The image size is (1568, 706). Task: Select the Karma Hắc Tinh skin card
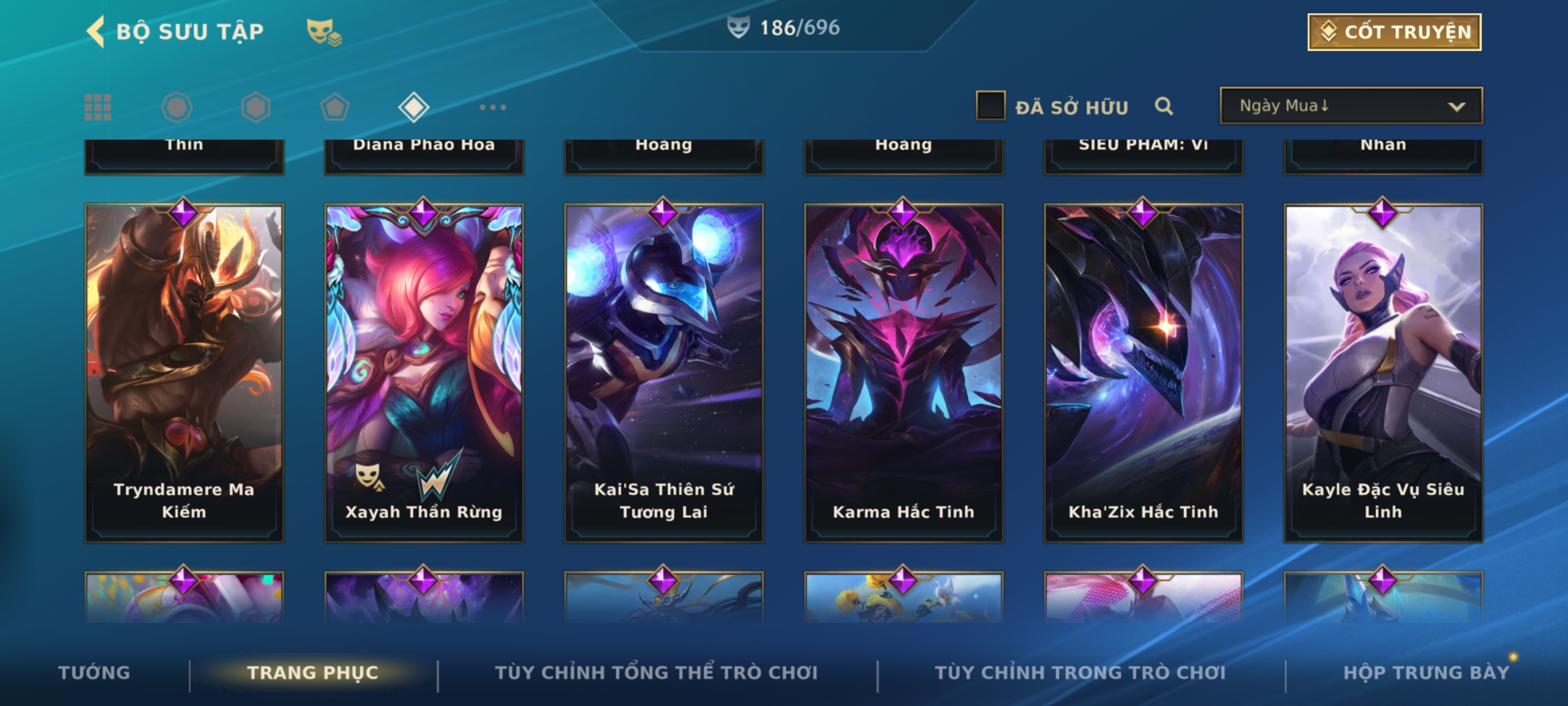pyautogui.click(x=904, y=373)
